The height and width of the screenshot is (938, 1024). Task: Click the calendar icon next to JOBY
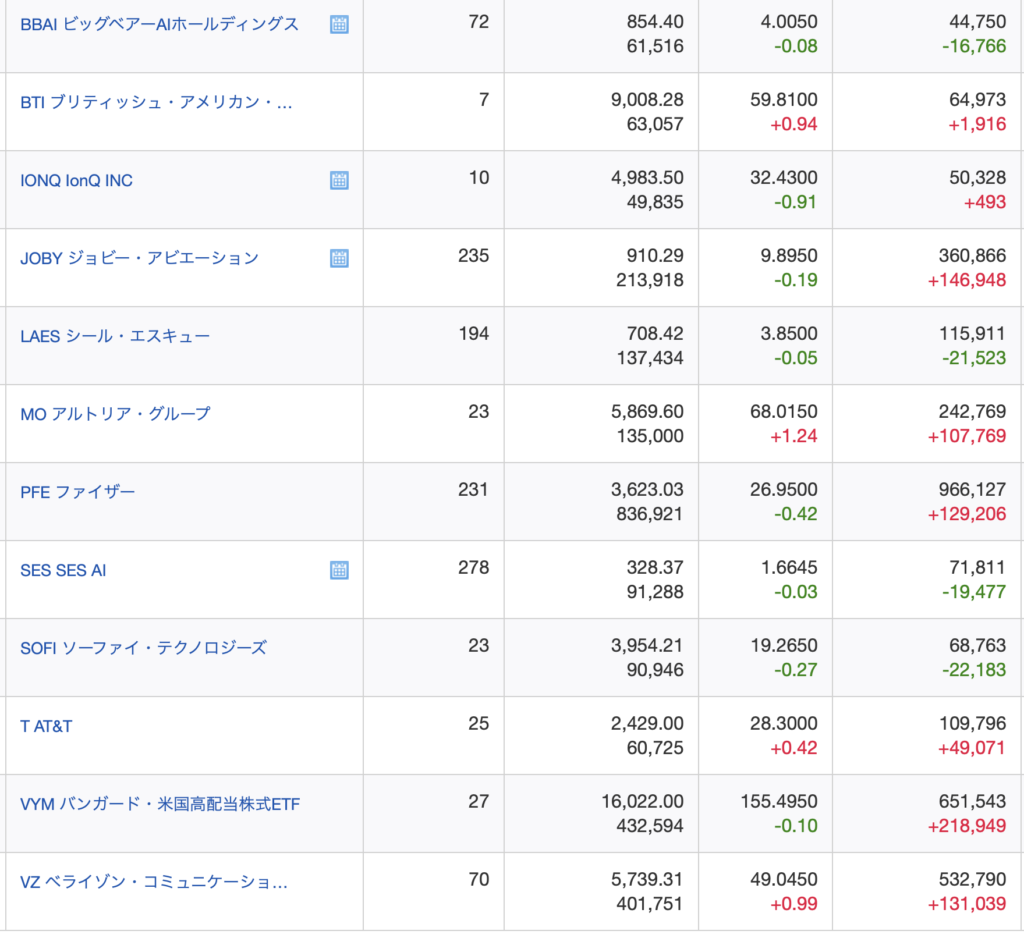pyautogui.click(x=339, y=258)
